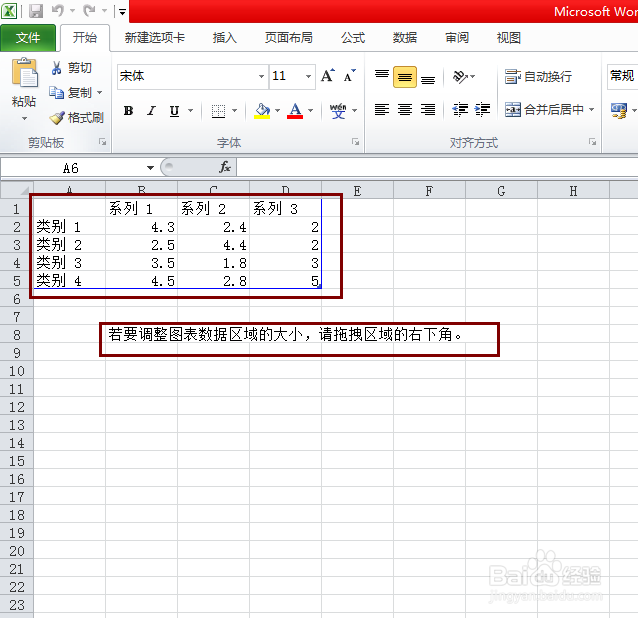Screen dimensions: 638x618
Task: Click the Cut (剪切) scissors icon
Action: click(57, 68)
